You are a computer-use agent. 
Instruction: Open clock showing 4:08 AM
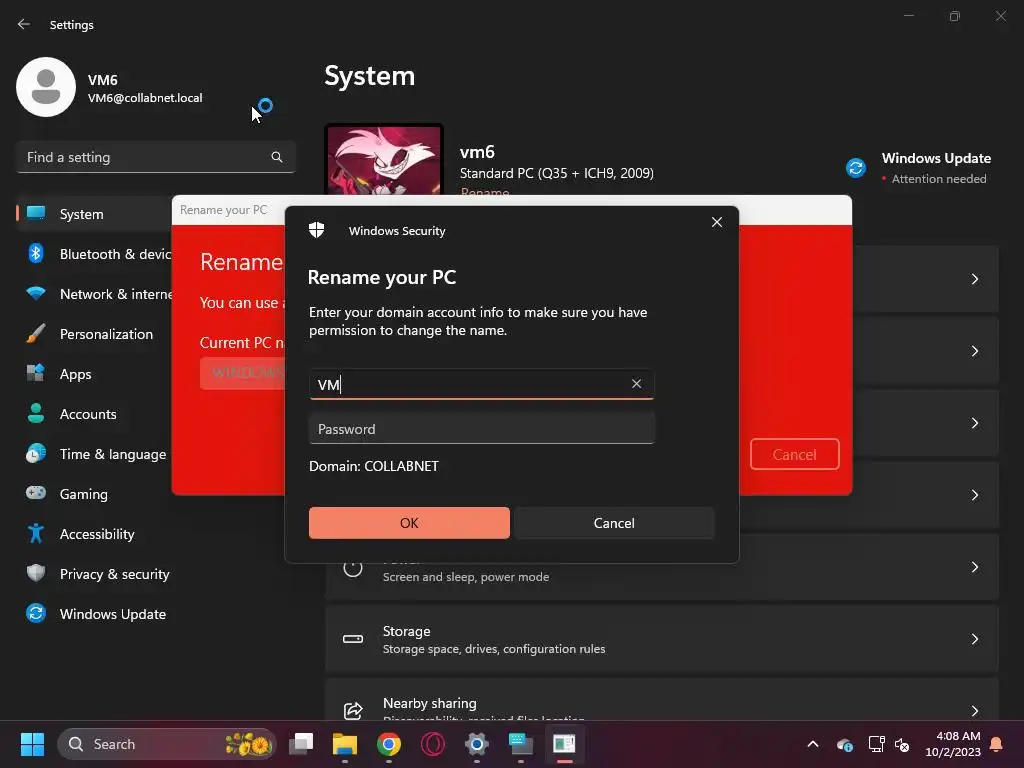coord(953,744)
